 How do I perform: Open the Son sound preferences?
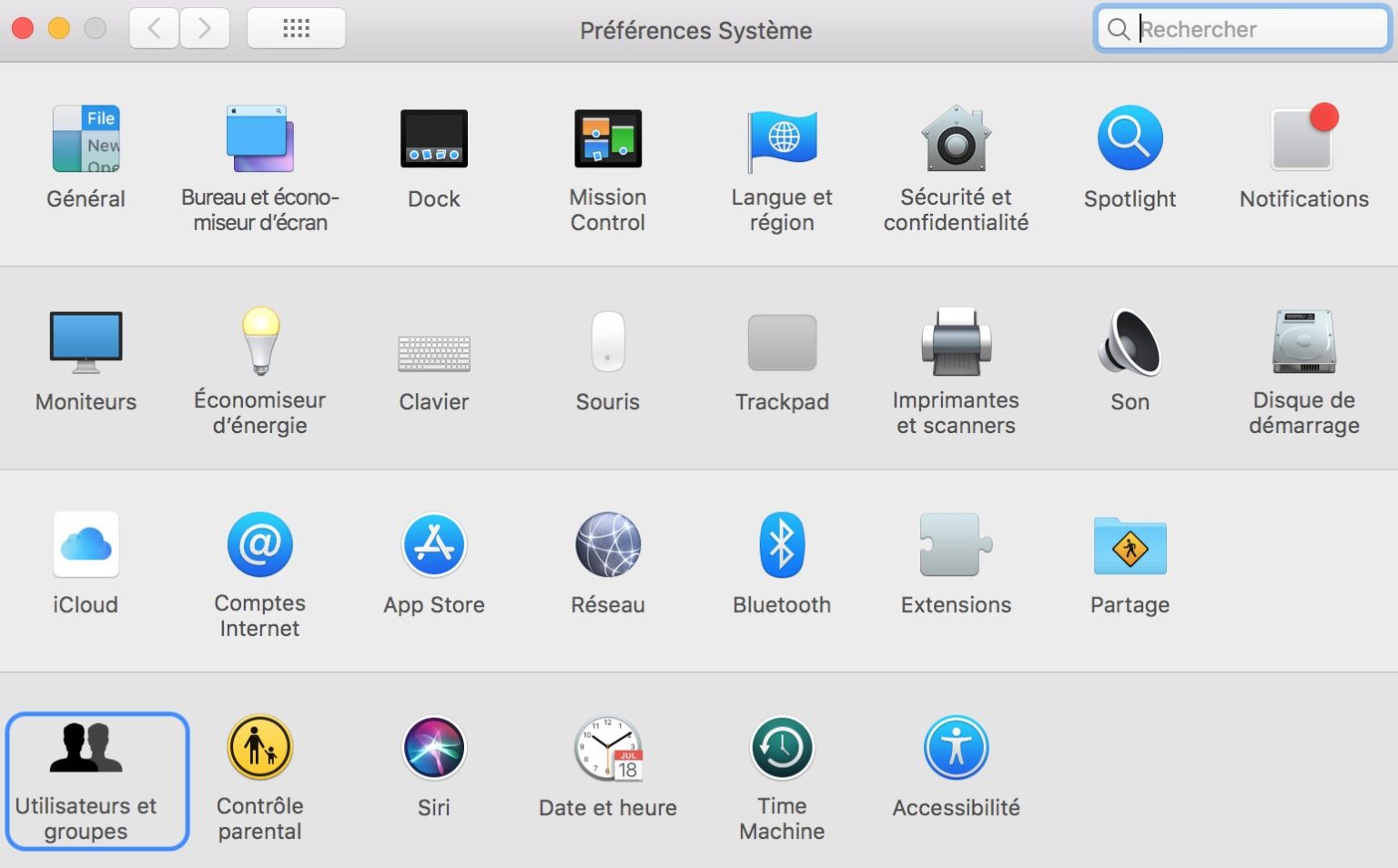click(x=1130, y=360)
